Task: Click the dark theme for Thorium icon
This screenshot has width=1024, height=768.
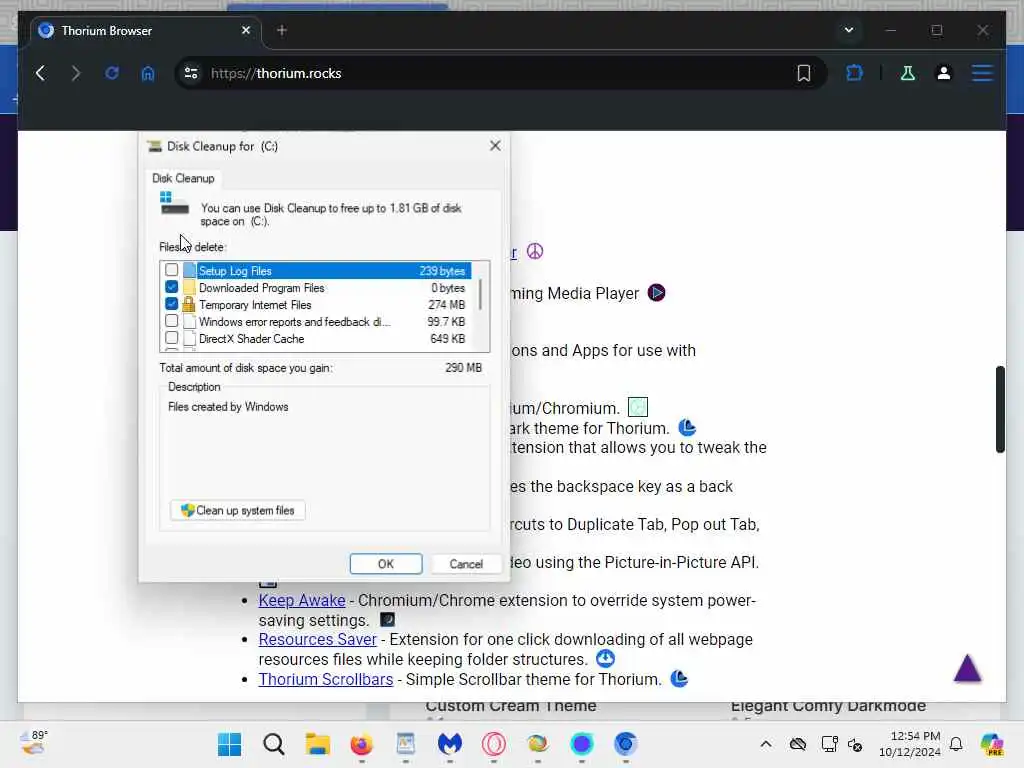Action: (687, 428)
